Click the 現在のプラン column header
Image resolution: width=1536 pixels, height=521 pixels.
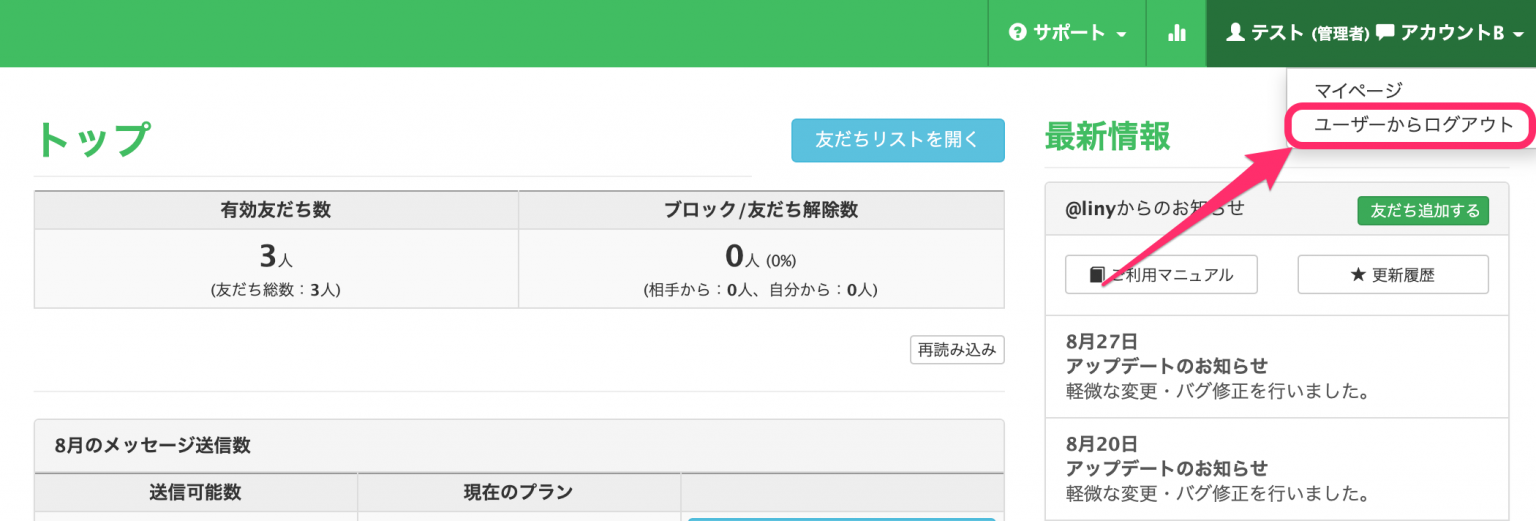tap(519, 492)
